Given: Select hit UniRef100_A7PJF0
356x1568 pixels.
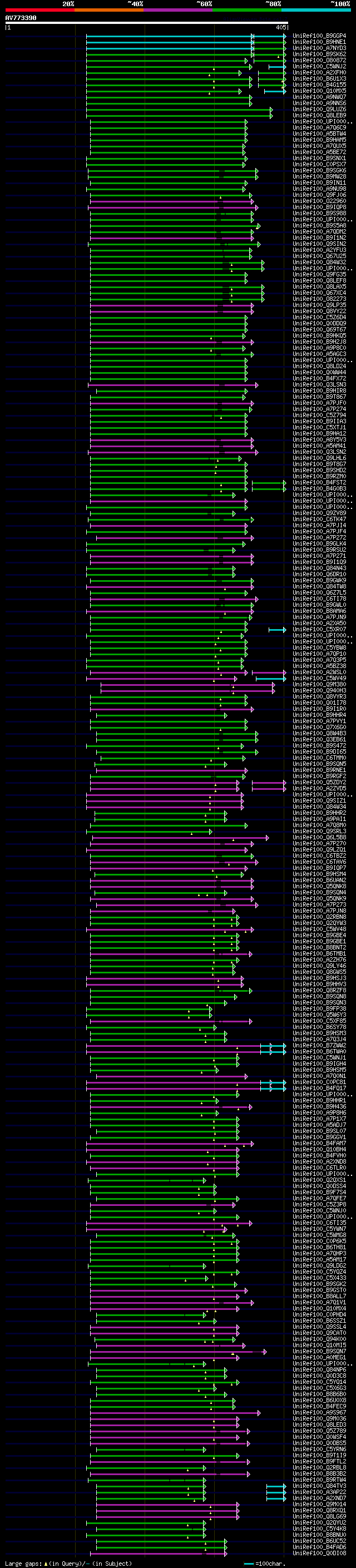Looking at the screenshot, I should click(319, 403).
